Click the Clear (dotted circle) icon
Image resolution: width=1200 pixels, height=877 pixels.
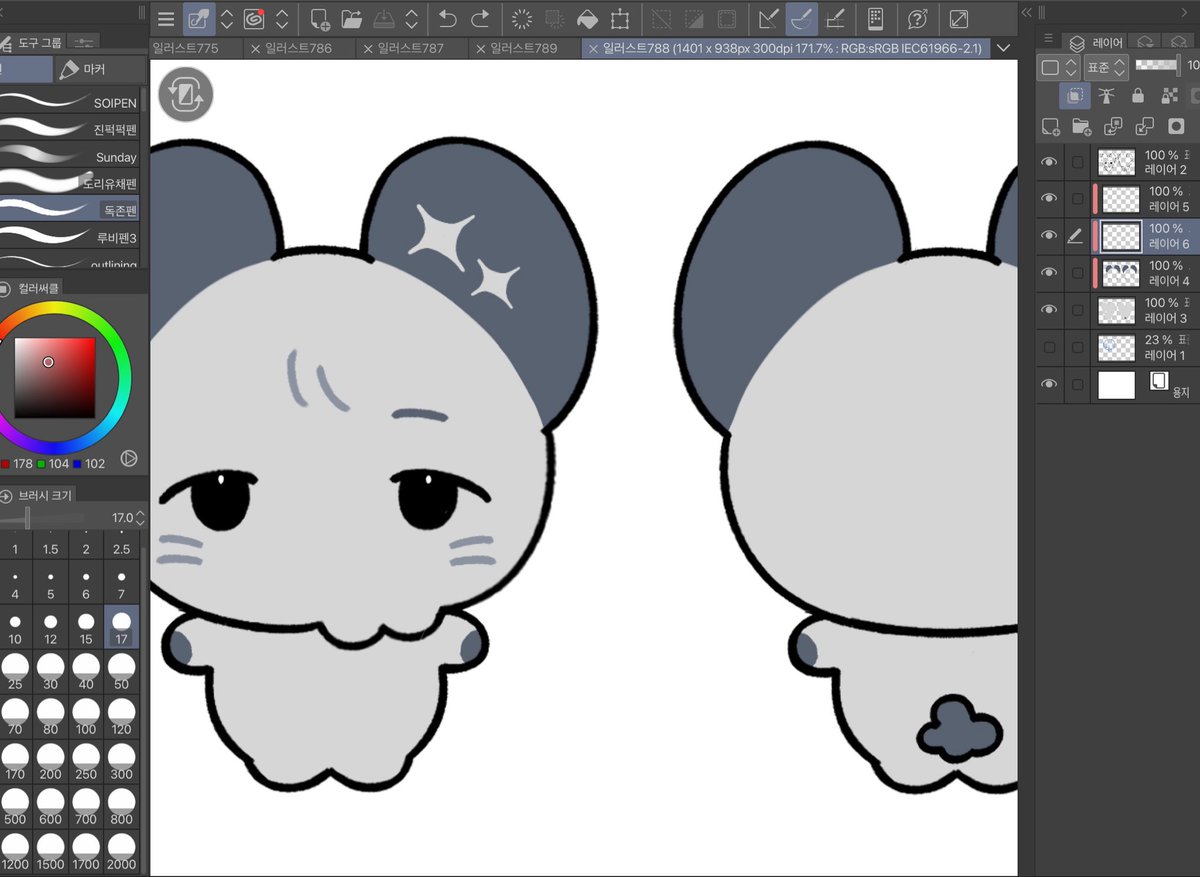tap(522, 19)
